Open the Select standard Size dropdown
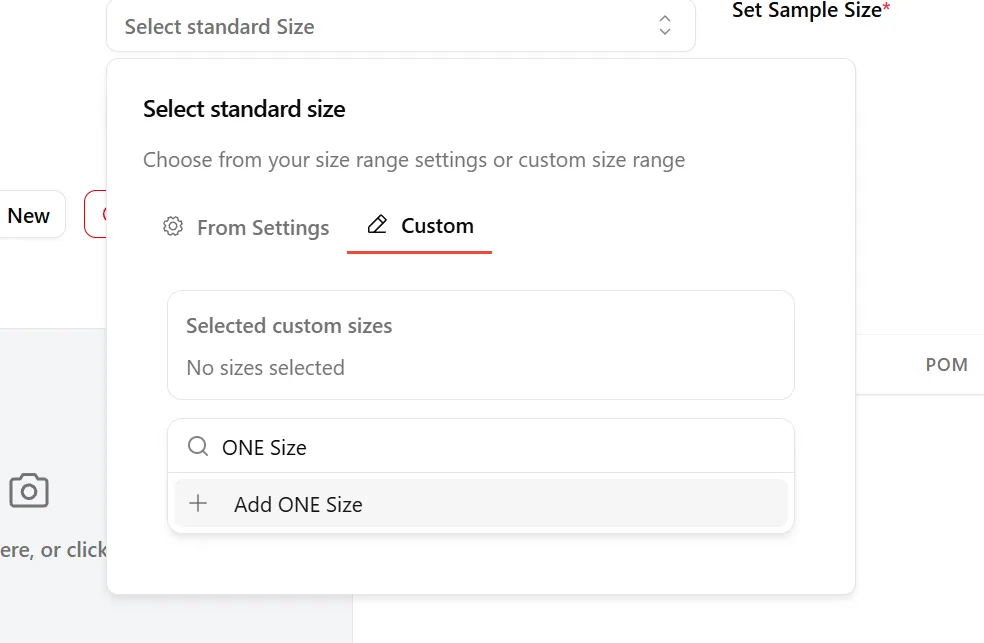 point(401,26)
